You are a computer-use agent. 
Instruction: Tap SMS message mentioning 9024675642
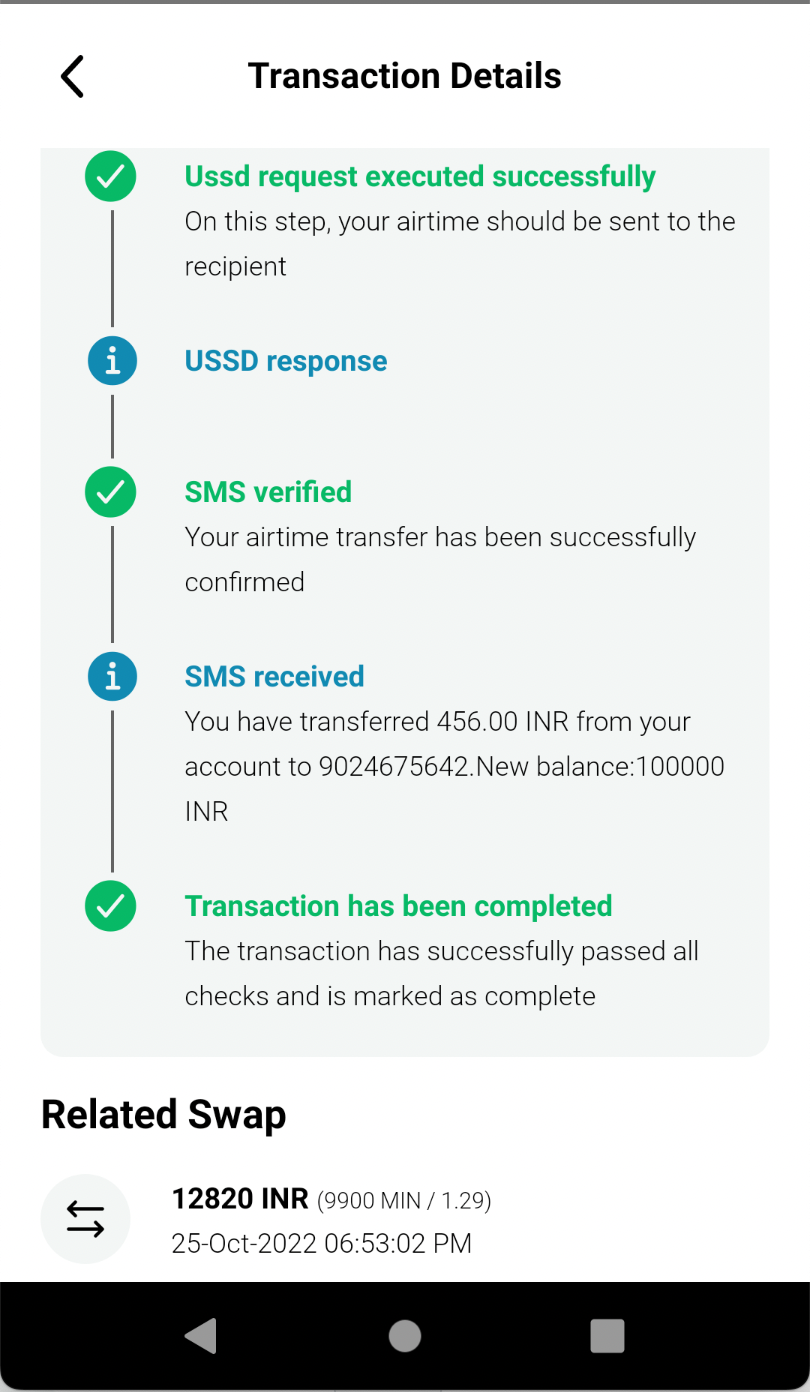tap(455, 767)
